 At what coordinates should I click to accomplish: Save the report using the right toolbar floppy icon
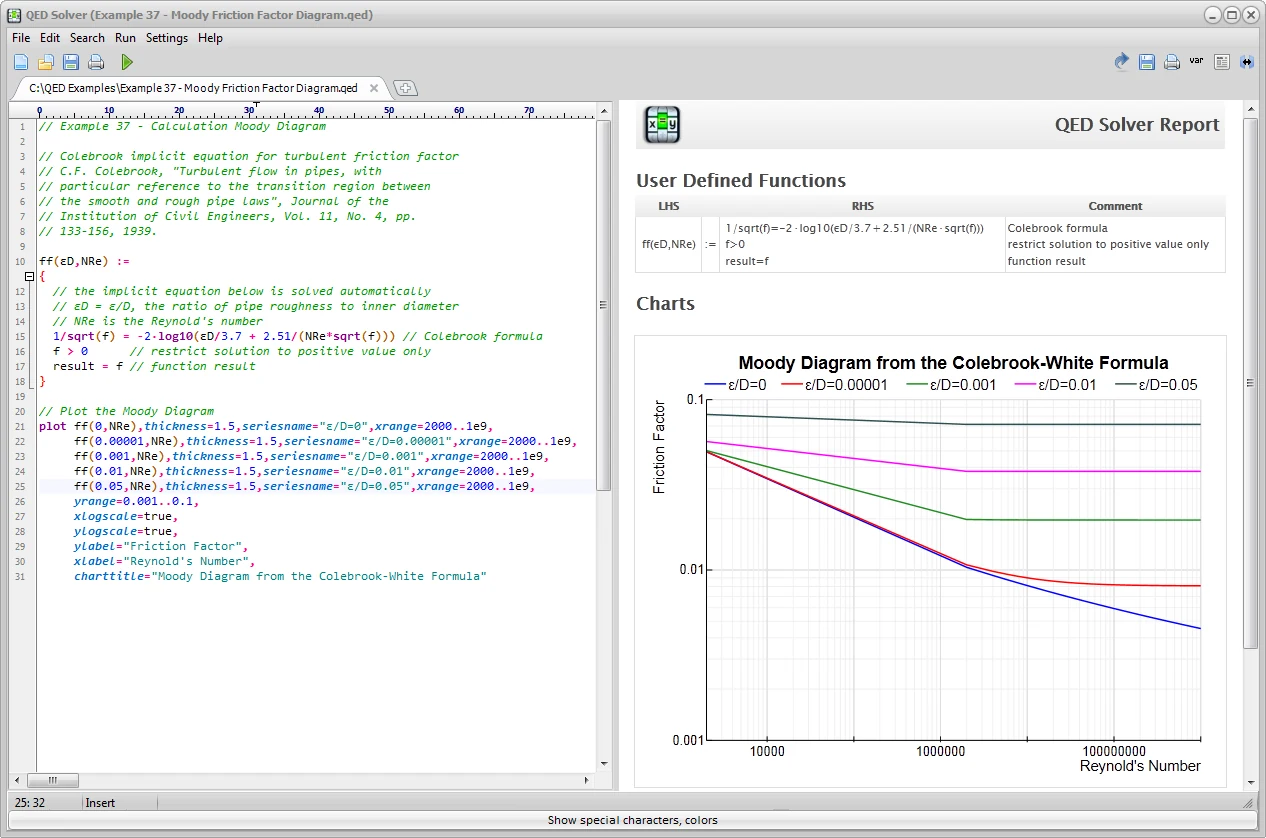coord(1147,62)
